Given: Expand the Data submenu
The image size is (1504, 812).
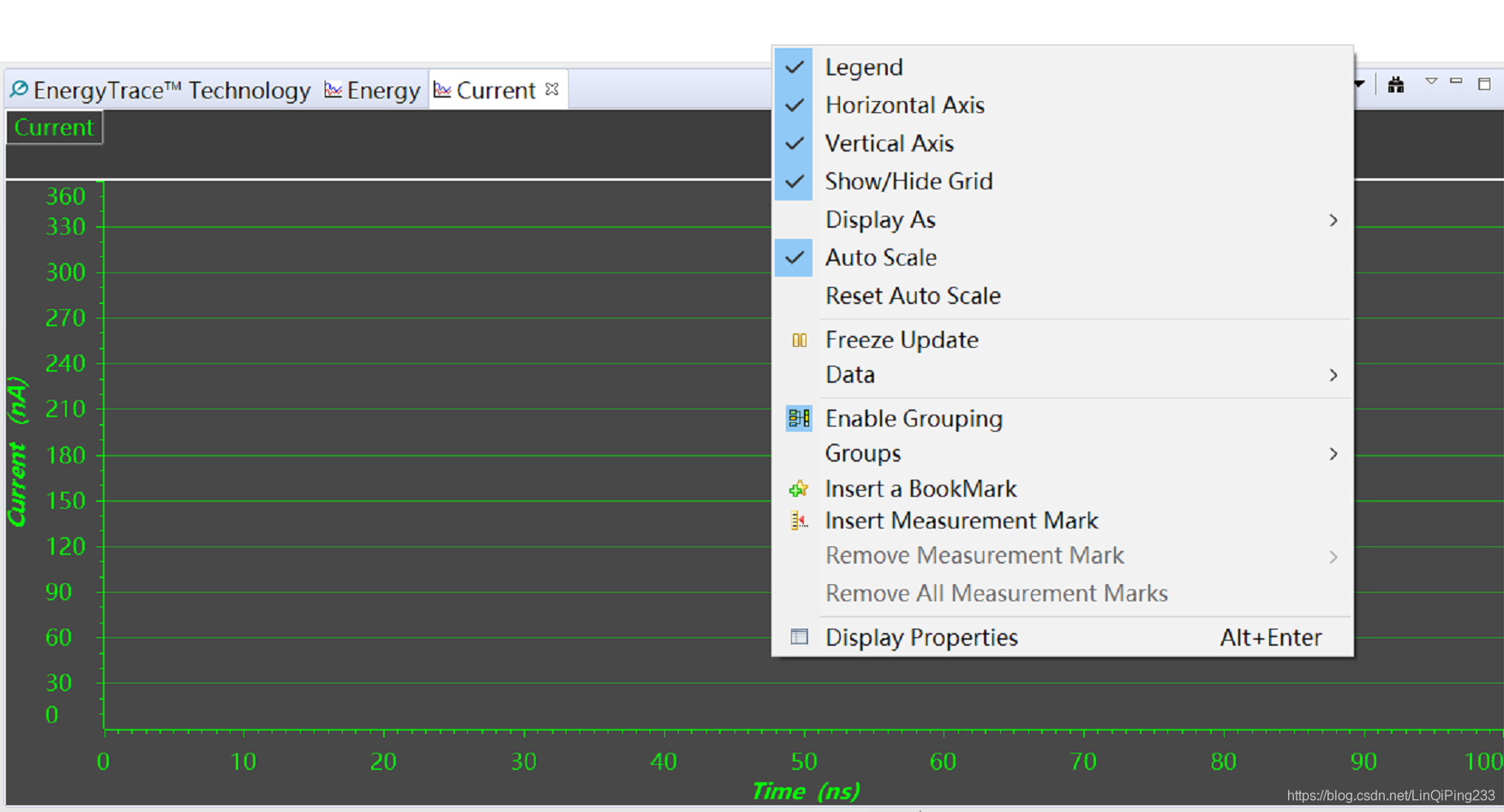Looking at the screenshot, I should (x=1063, y=374).
